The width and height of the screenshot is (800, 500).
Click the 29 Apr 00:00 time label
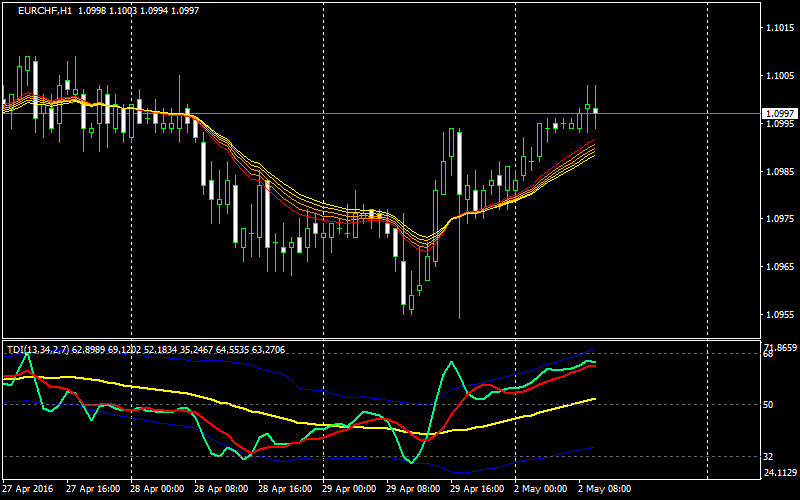(x=349, y=489)
